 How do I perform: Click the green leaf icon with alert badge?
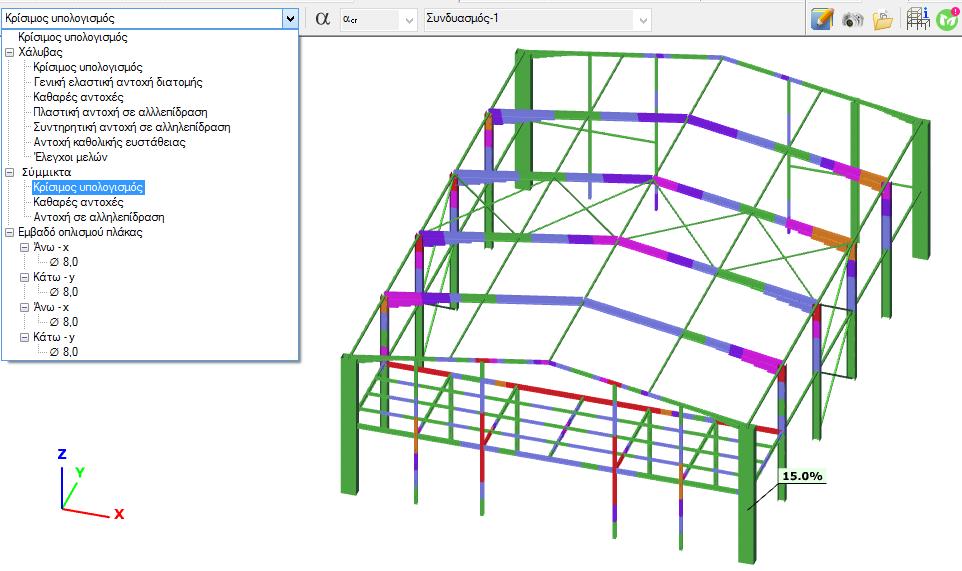(x=947, y=19)
